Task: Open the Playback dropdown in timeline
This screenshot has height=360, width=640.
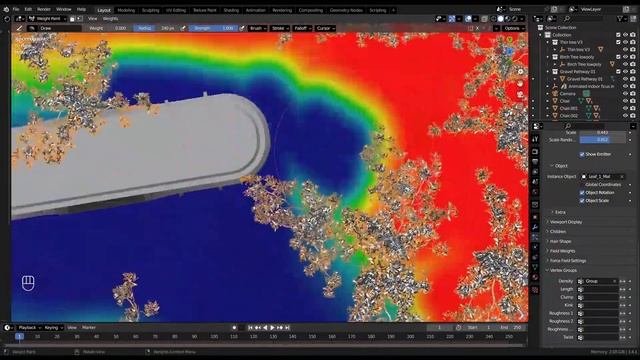Action: click(x=29, y=328)
